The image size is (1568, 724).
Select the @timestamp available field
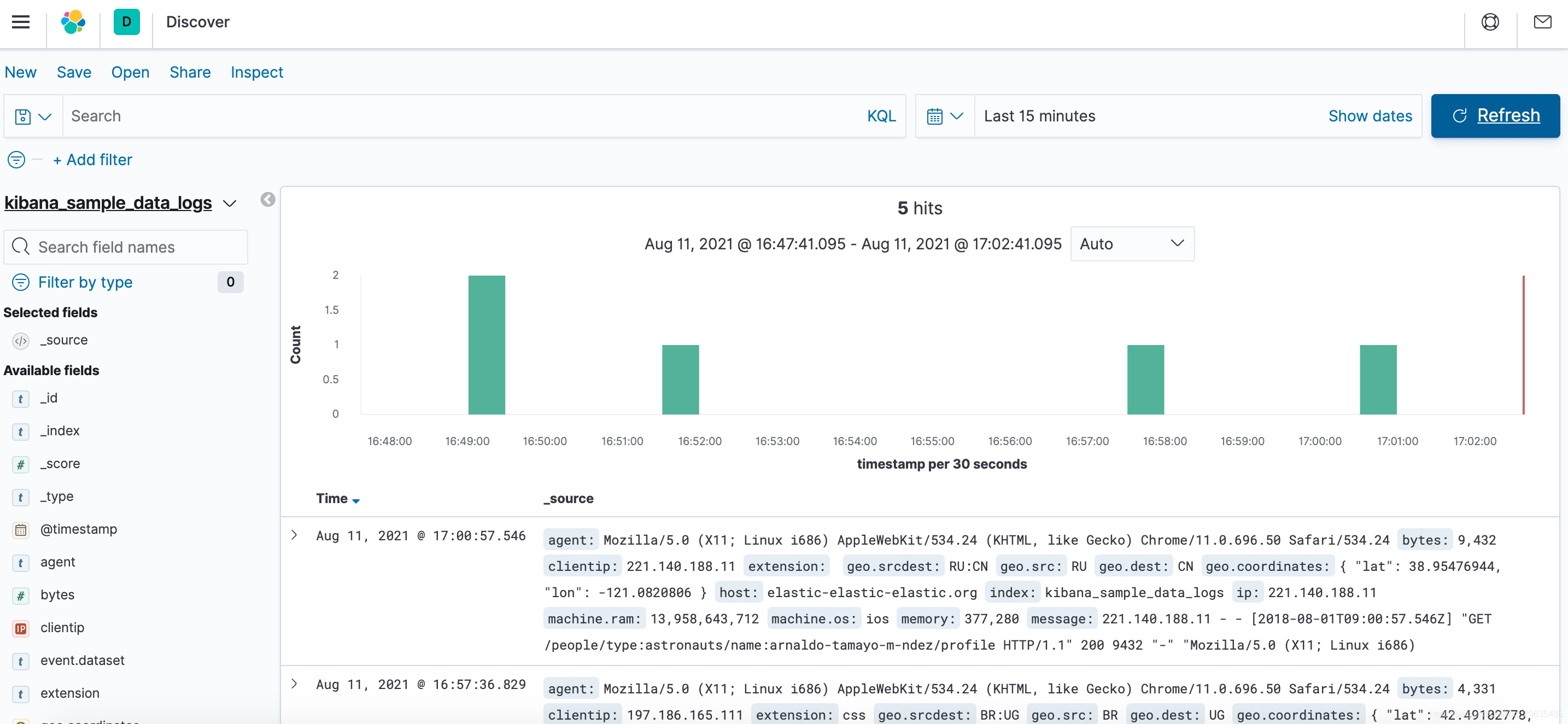point(79,530)
